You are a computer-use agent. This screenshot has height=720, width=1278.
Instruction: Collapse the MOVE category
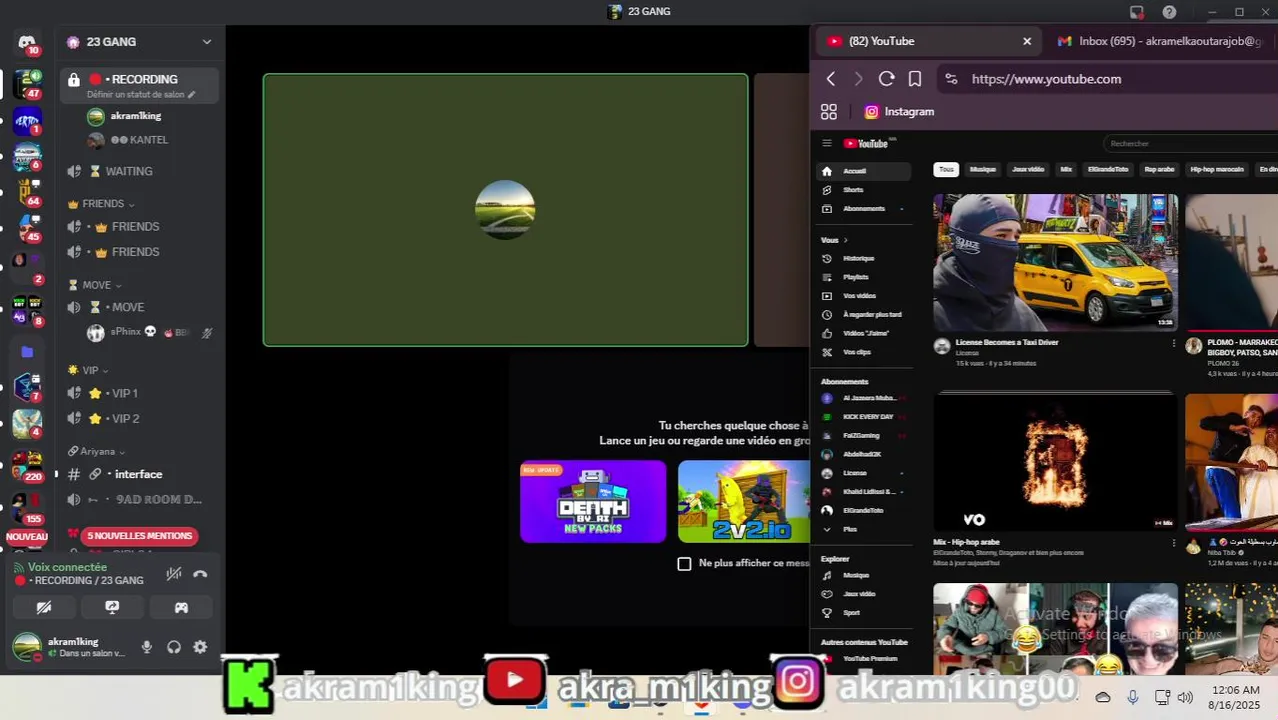click(x=95, y=285)
